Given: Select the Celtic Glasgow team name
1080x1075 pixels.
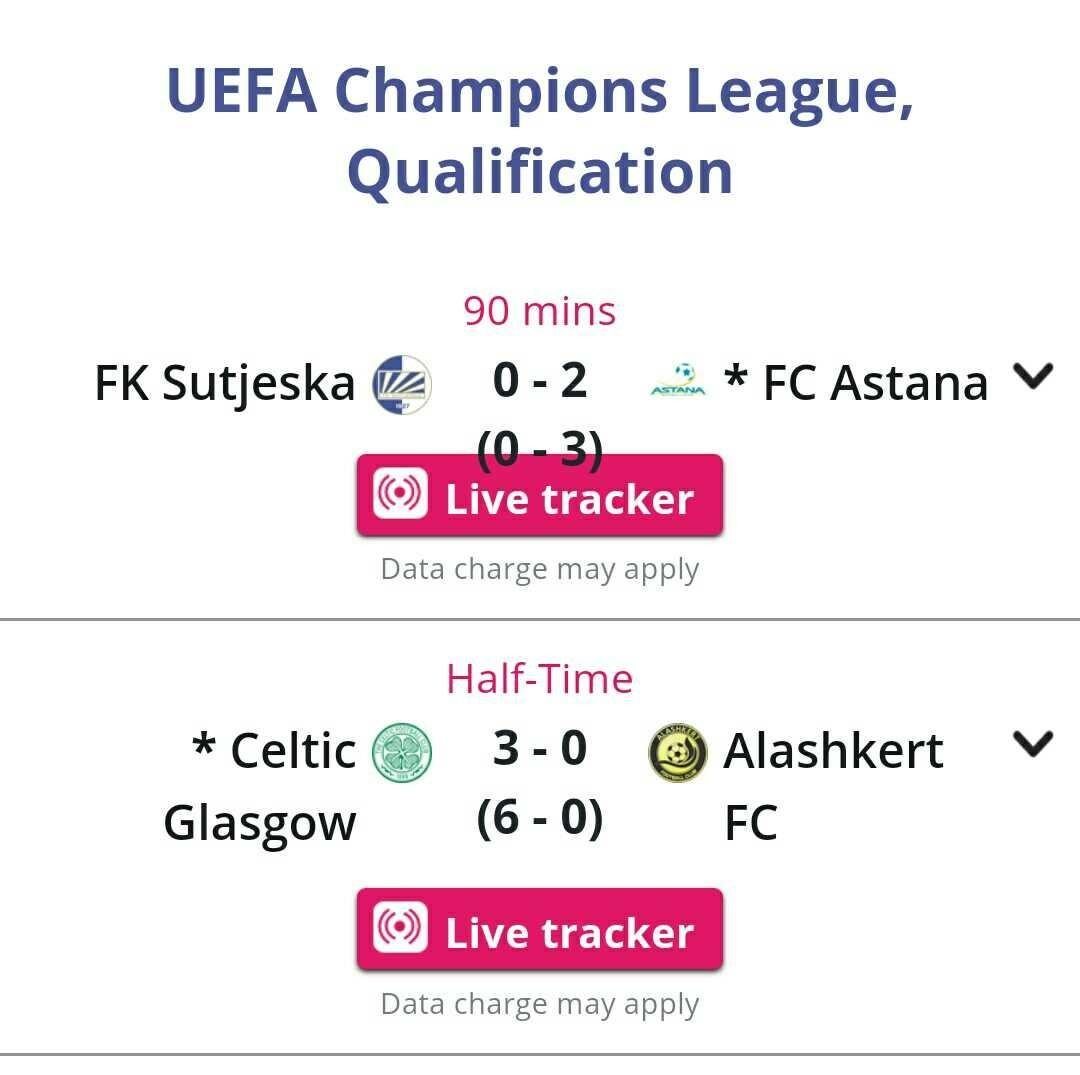Looking at the screenshot, I should coord(262,787).
